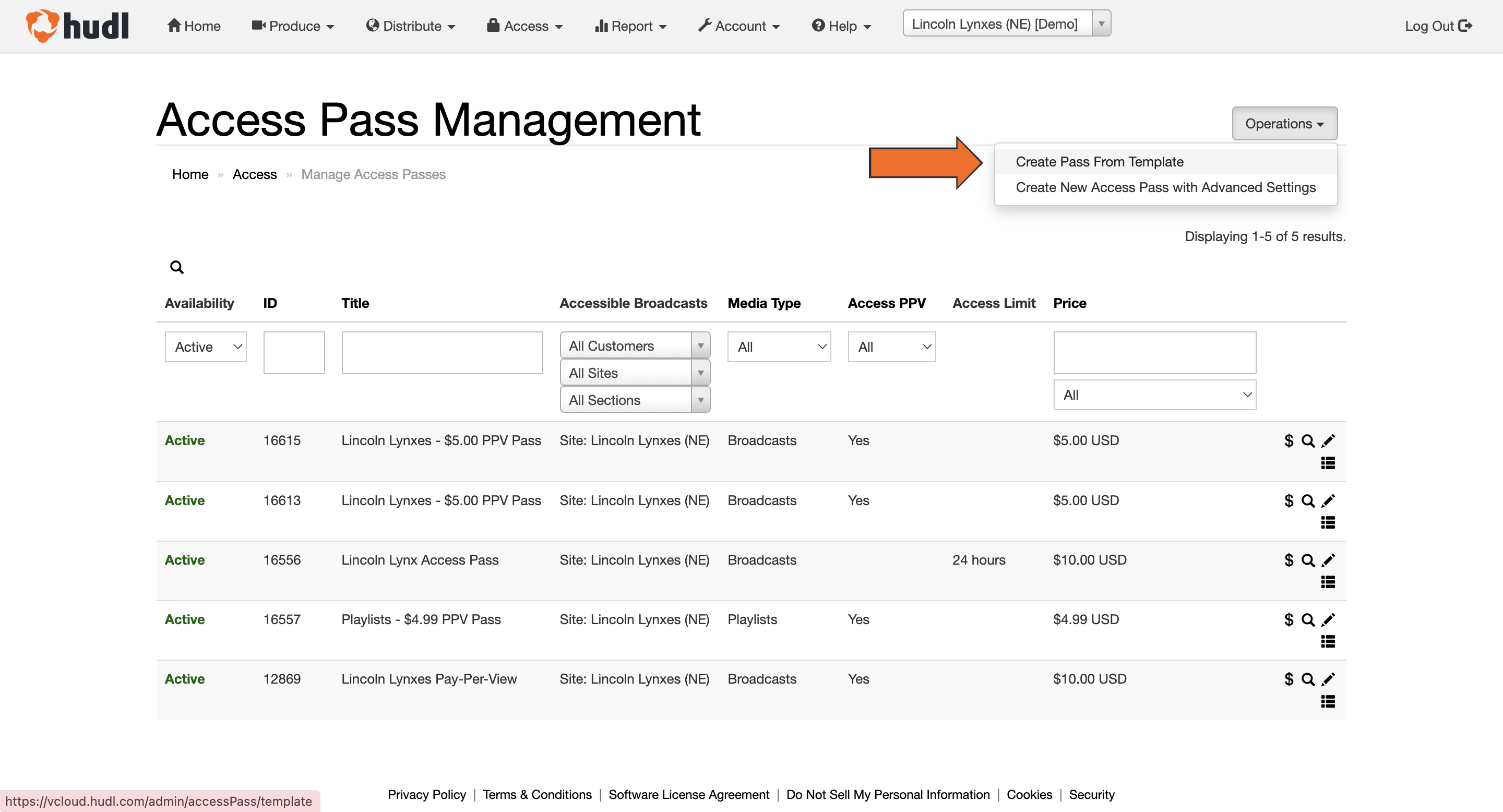
Task: Open the Report menu
Action: coord(631,26)
